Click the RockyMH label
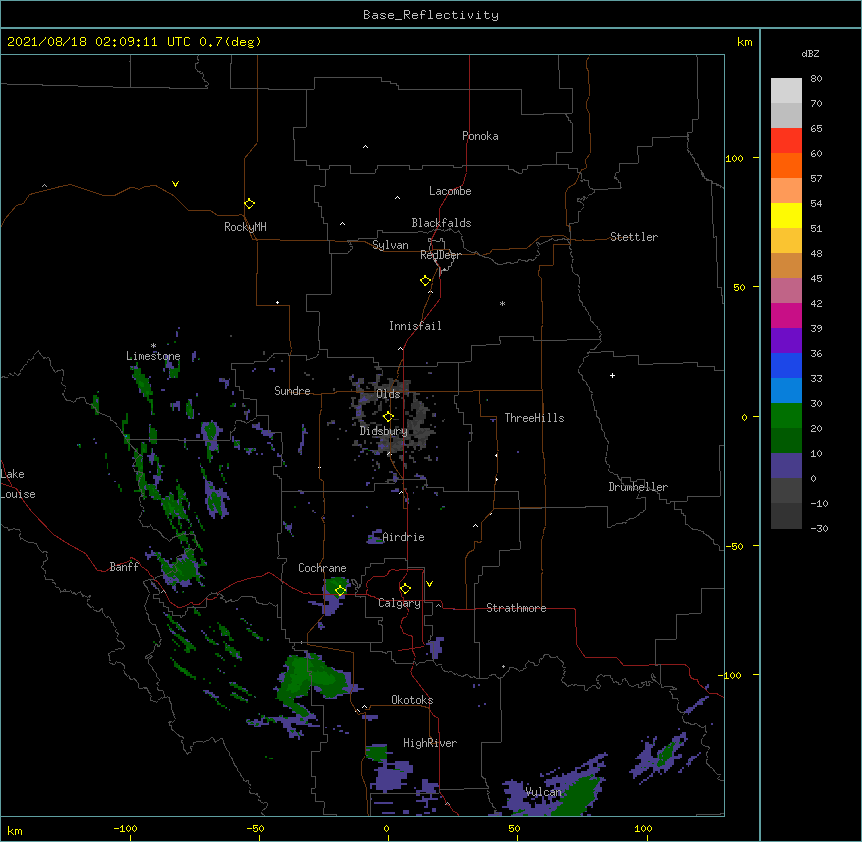Screen dimensions: 862x842 245,226
